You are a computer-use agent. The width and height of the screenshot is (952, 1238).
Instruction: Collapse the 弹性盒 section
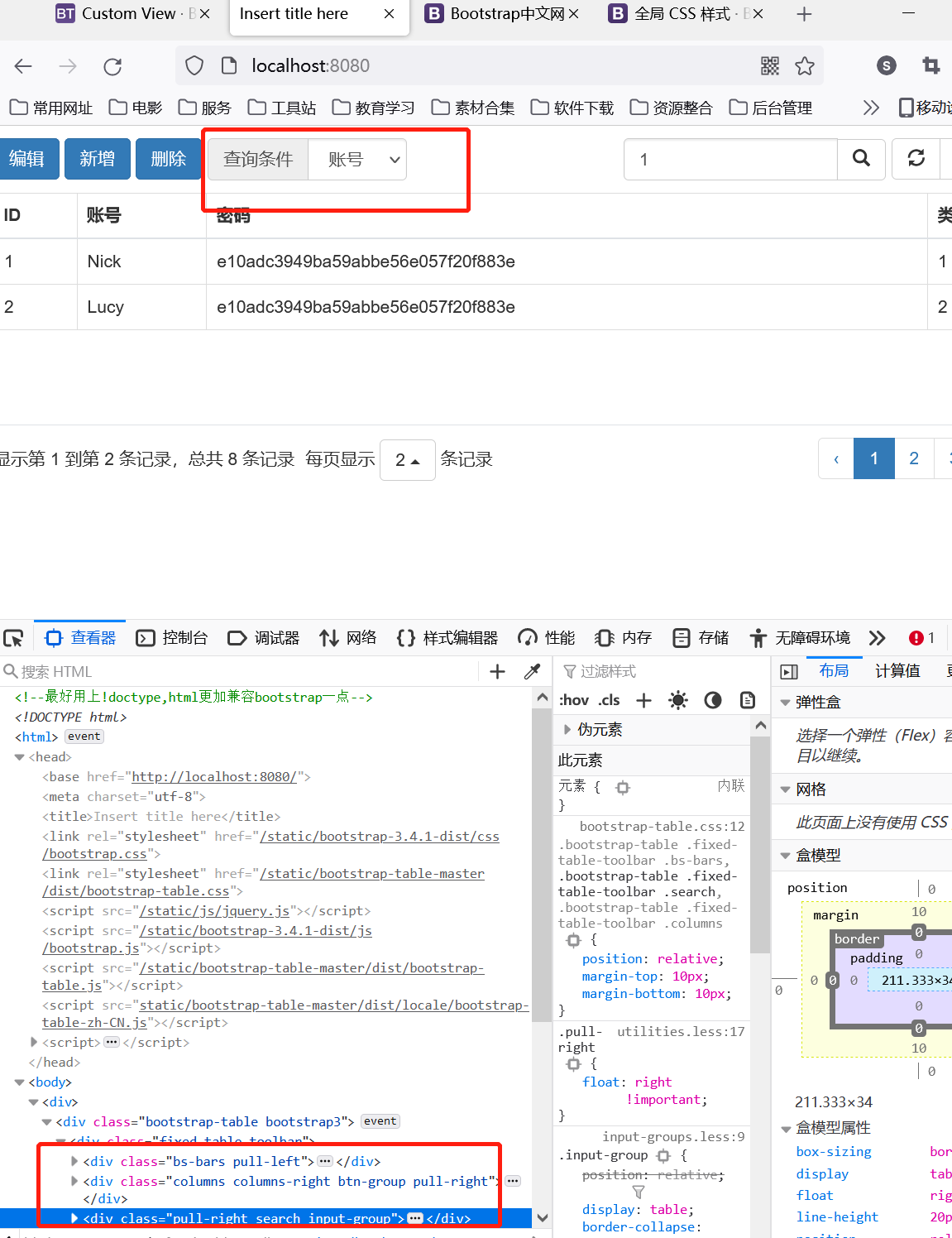point(785,703)
